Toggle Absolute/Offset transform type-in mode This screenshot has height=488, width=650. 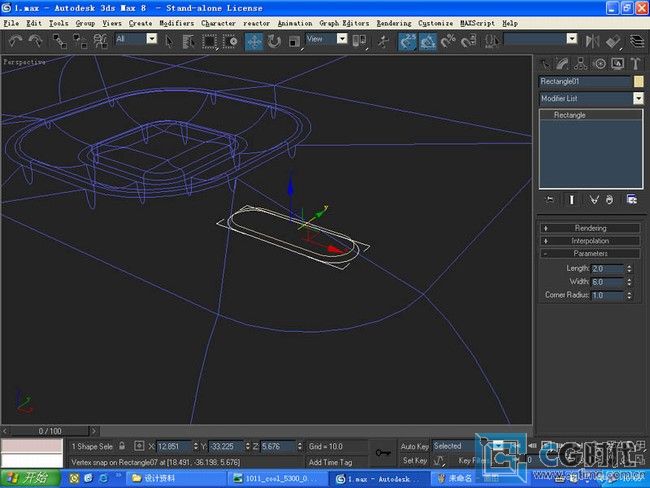[139, 447]
